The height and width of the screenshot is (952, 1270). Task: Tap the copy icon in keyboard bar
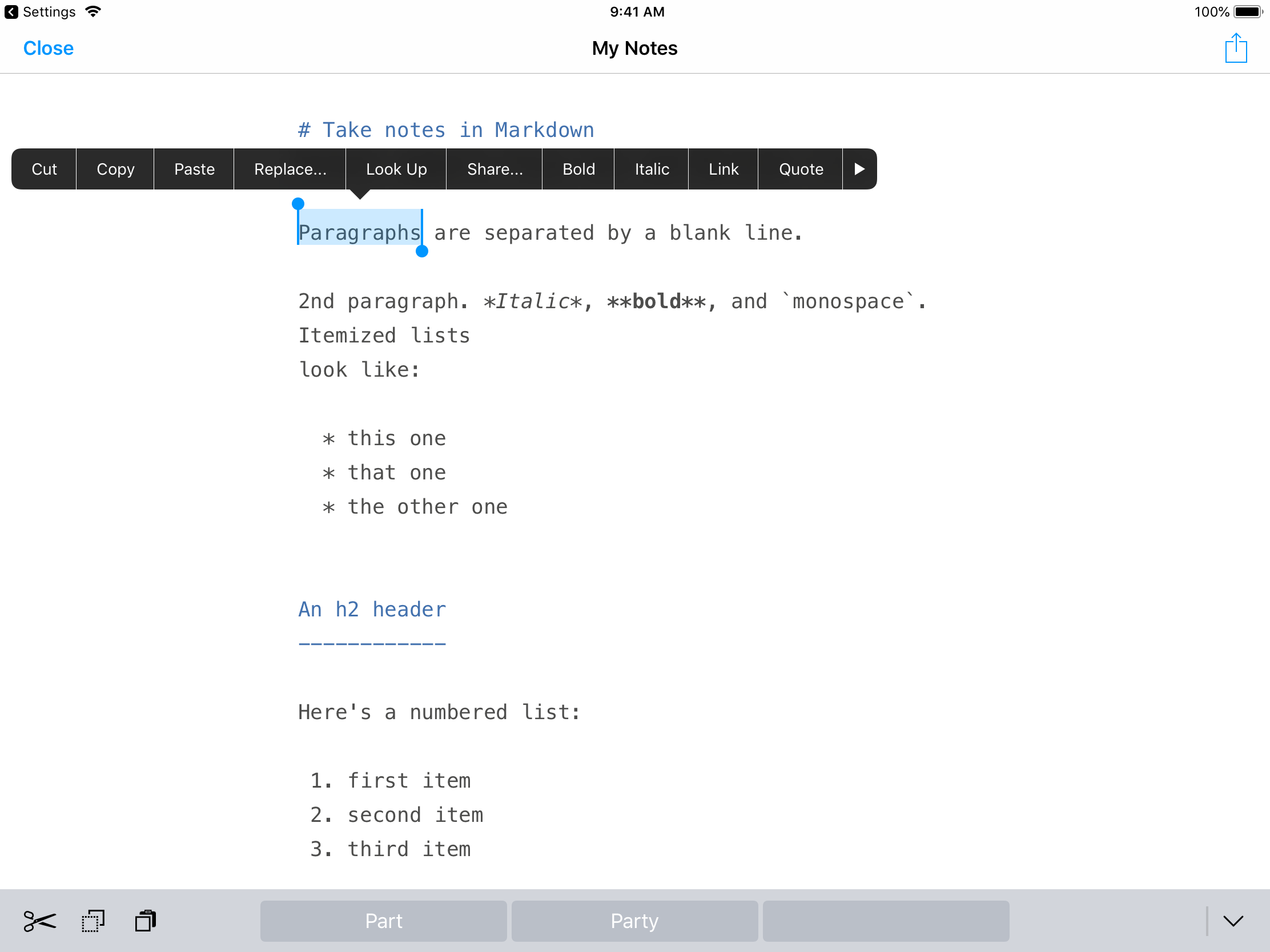[x=93, y=921]
